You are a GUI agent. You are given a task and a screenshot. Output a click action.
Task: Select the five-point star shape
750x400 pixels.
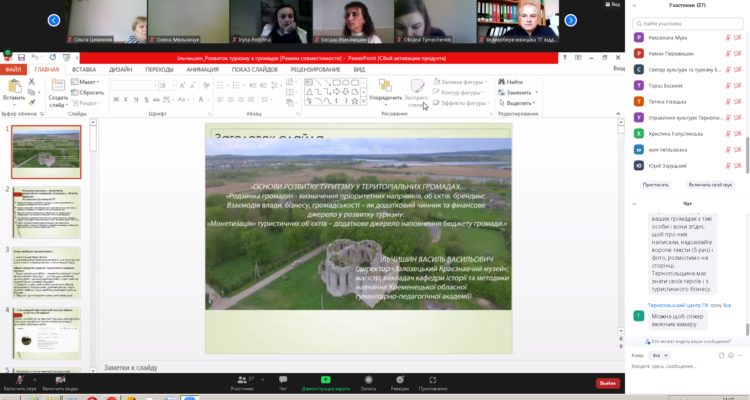click(x=354, y=101)
